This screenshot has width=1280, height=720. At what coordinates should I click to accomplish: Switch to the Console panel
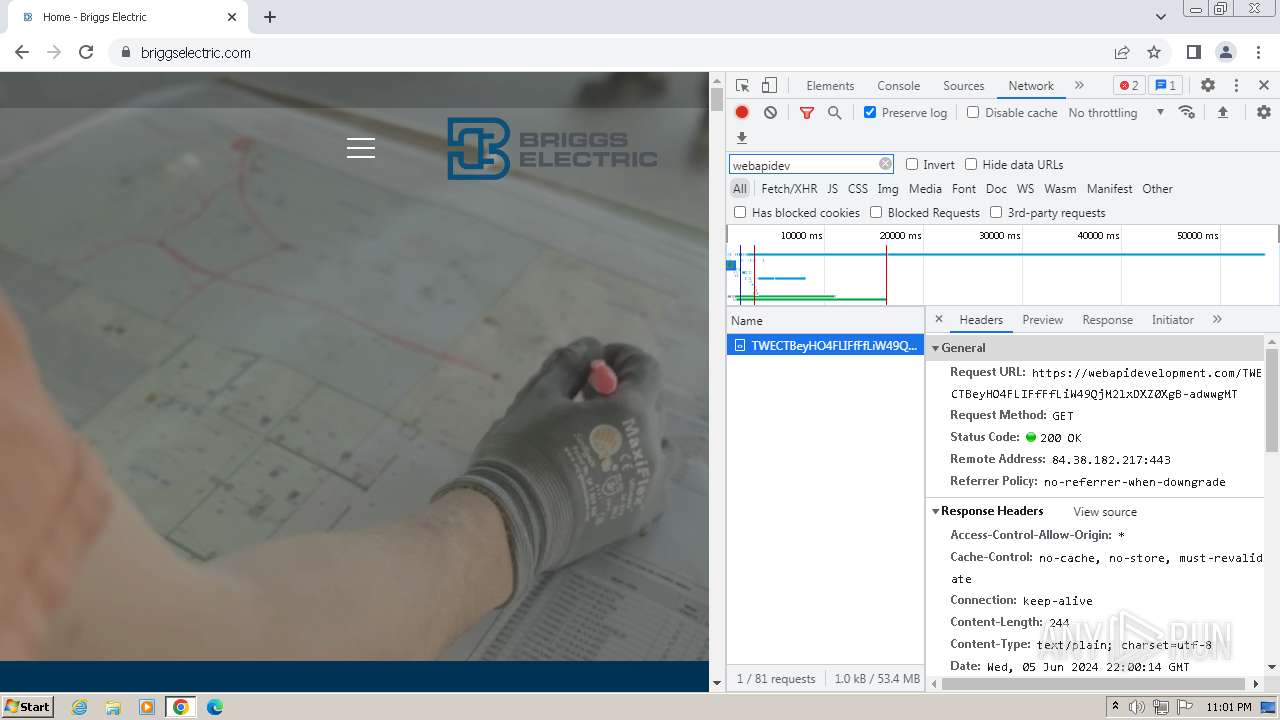(898, 86)
